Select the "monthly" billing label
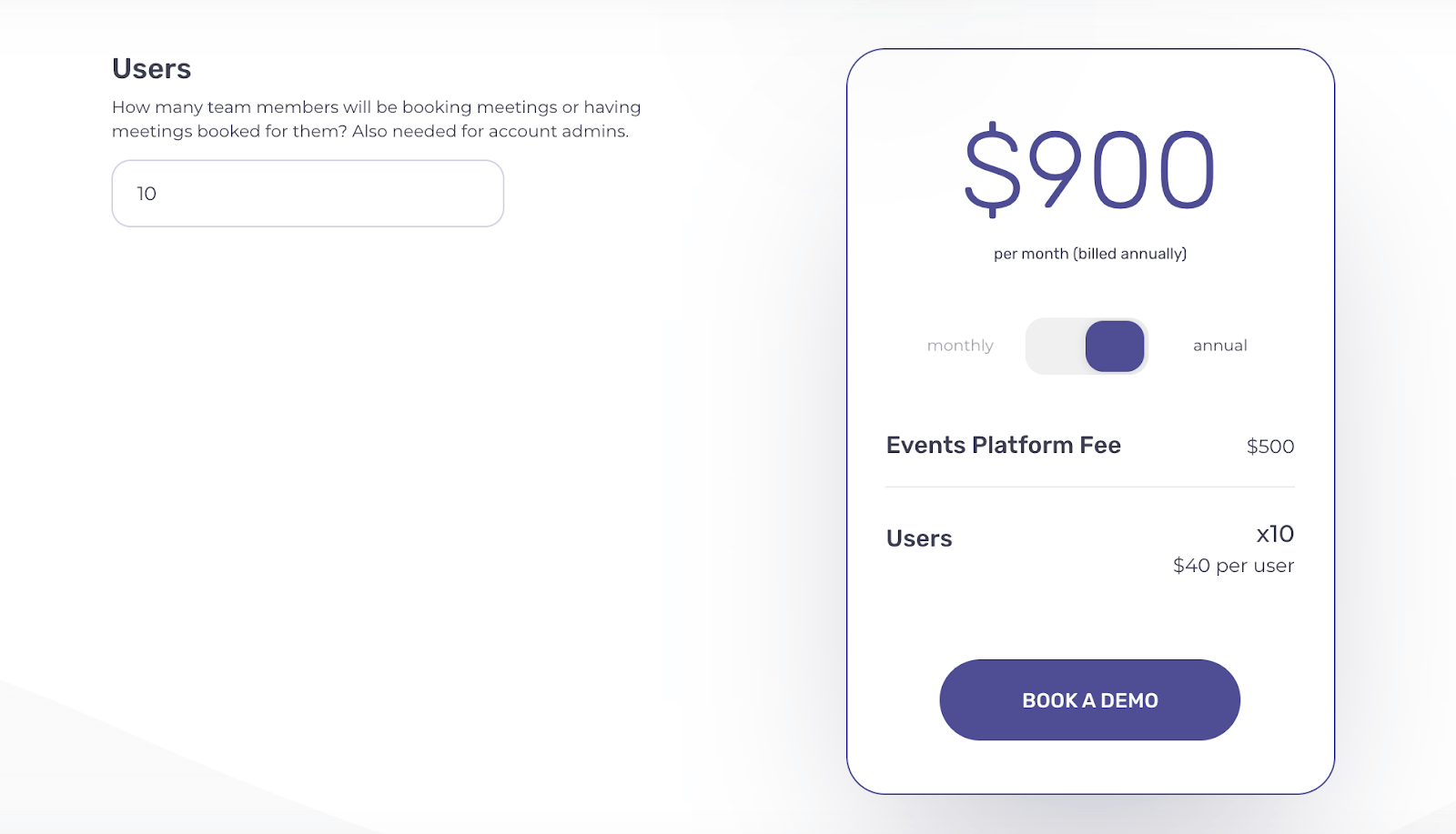Viewport: 1456px width, 834px height. 960,346
